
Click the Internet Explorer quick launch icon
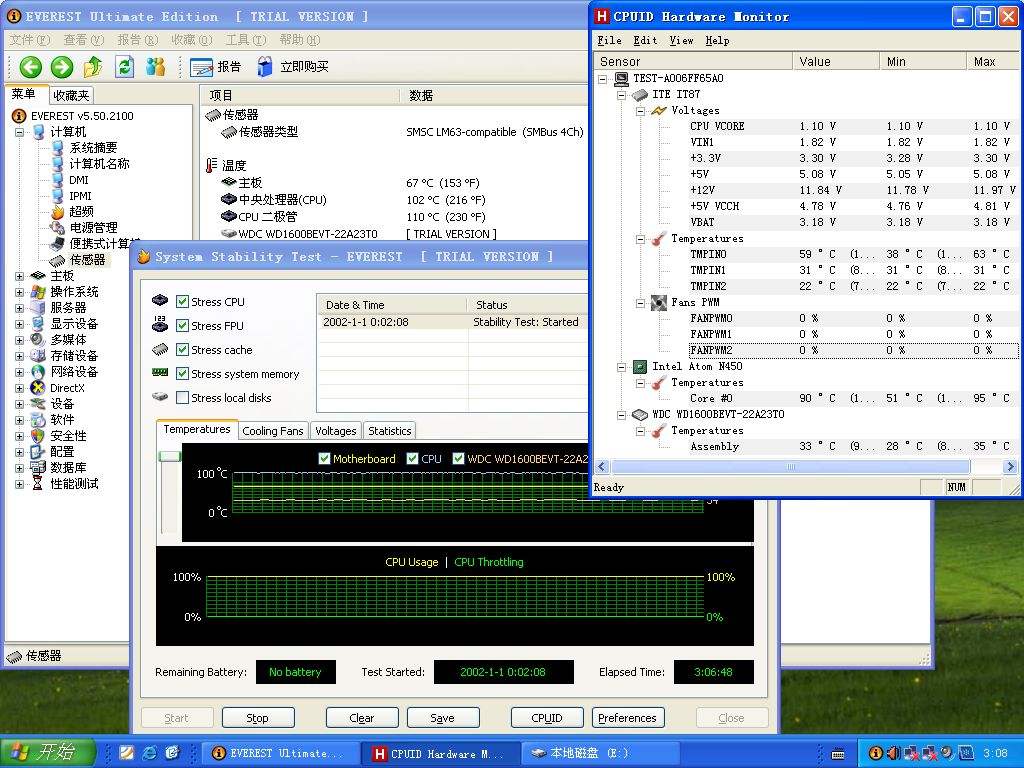pos(149,753)
